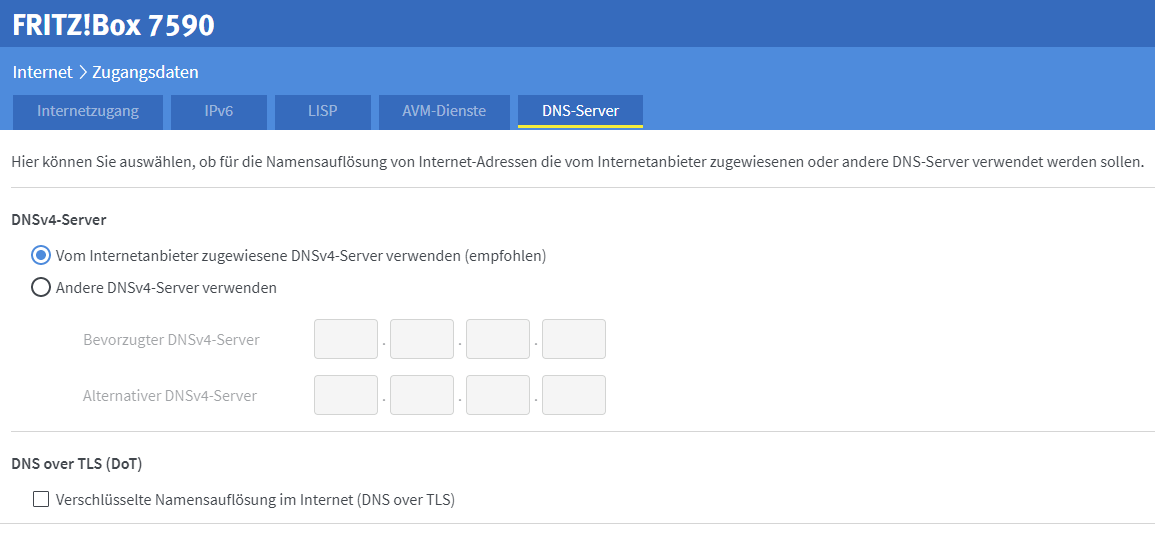1155x538 pixels.
Task: Enable DNS over TLS encrypted name resolution
Action: [41, 500]
